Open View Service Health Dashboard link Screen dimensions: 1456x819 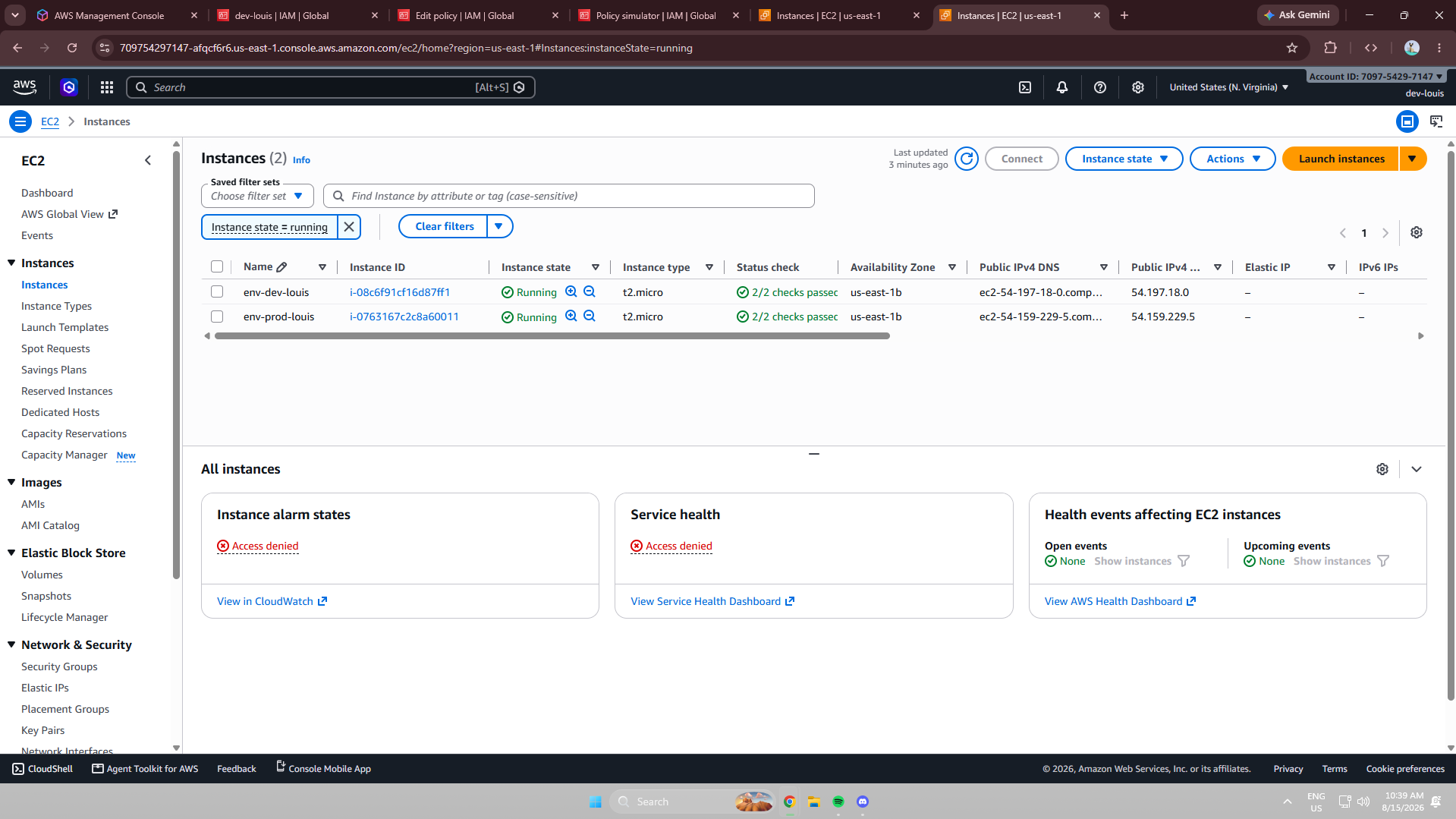point(712,601)
